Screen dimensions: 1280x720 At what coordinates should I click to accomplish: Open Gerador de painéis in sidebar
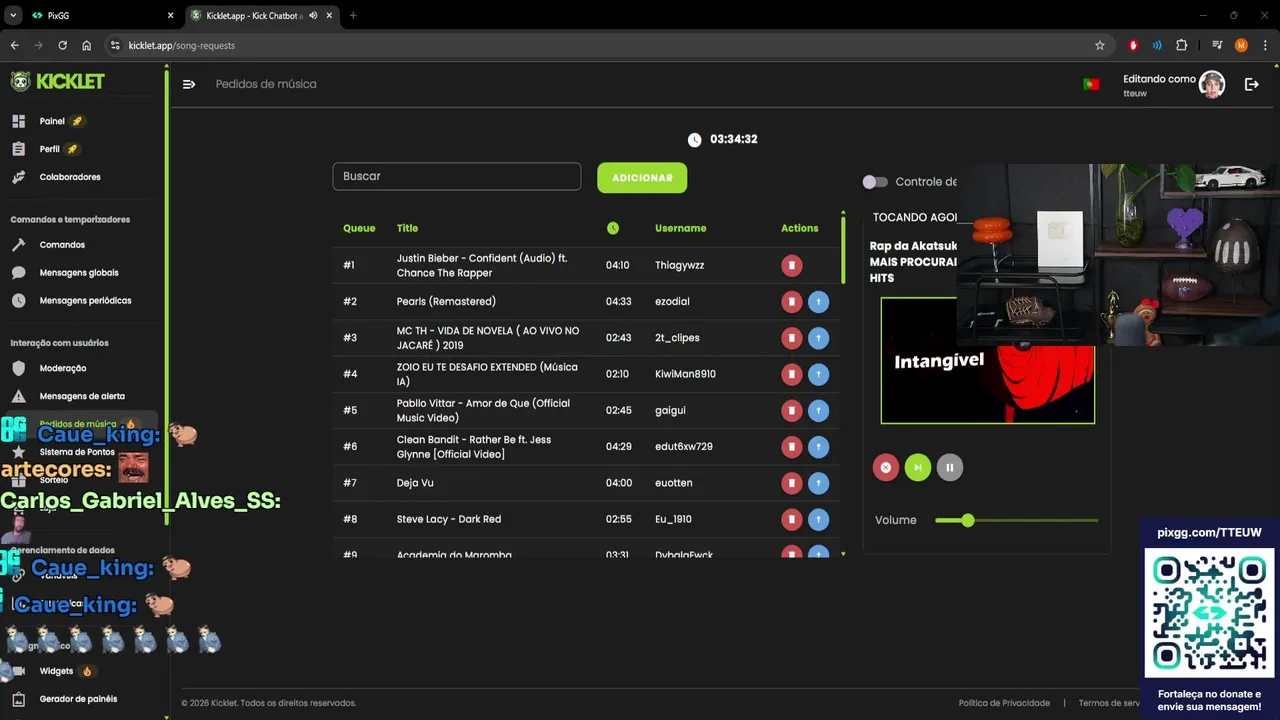click(78, 699)
